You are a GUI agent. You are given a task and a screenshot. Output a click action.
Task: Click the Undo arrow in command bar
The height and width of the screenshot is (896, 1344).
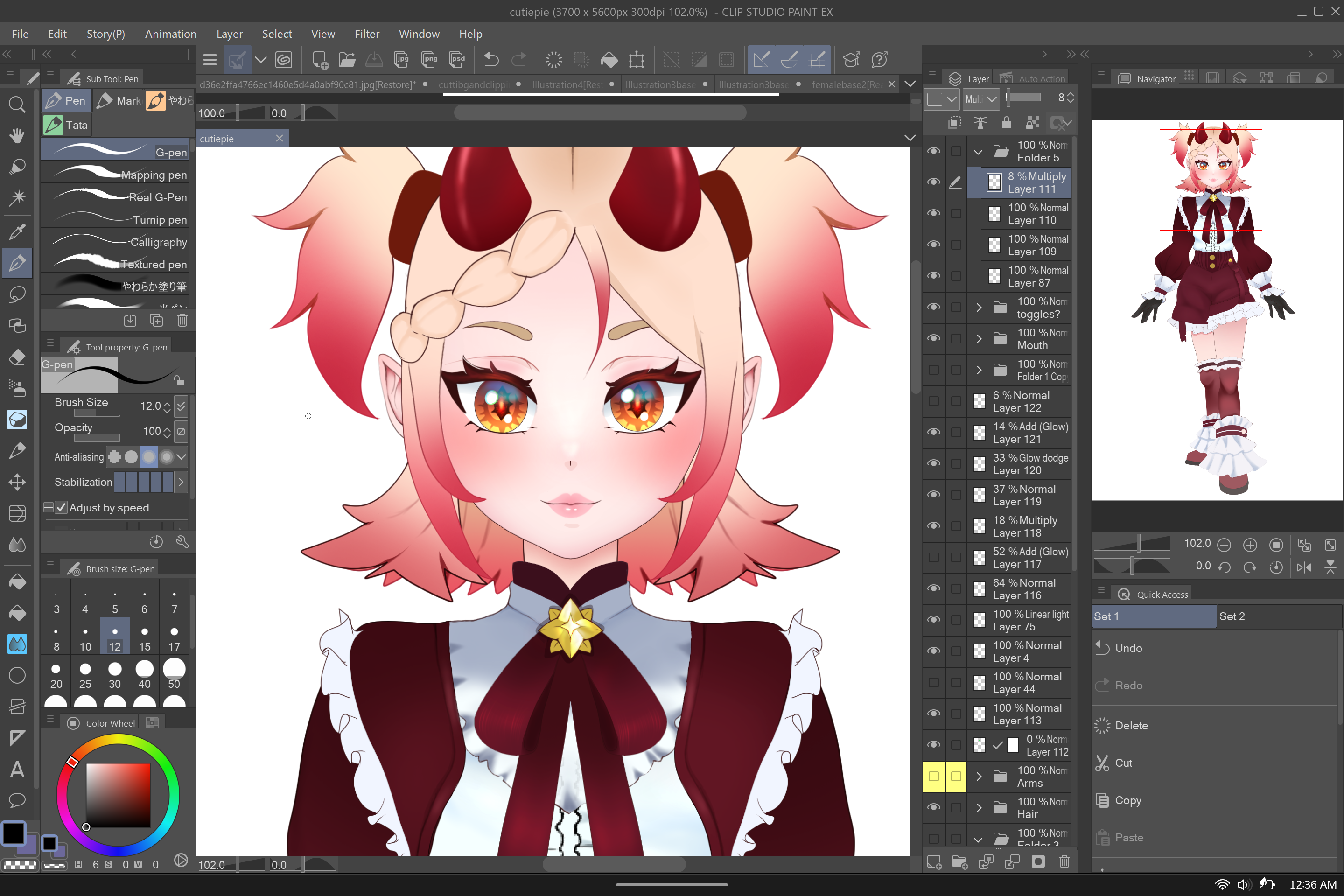pyautogui.click(x=491, y=59)
